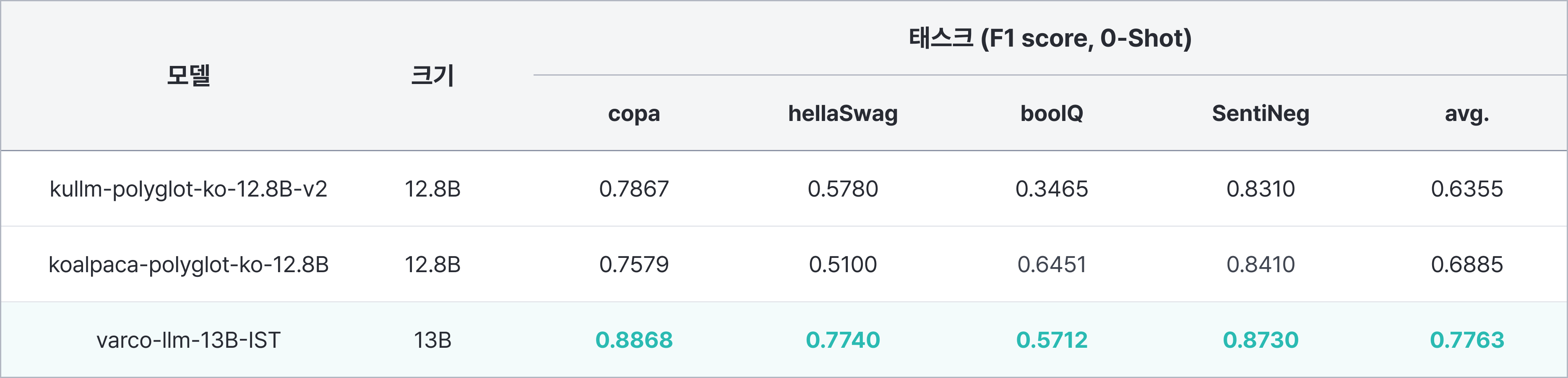Click koalpaca copa score 0.7579
This screenshot has height=378, width=1568.
634,265
